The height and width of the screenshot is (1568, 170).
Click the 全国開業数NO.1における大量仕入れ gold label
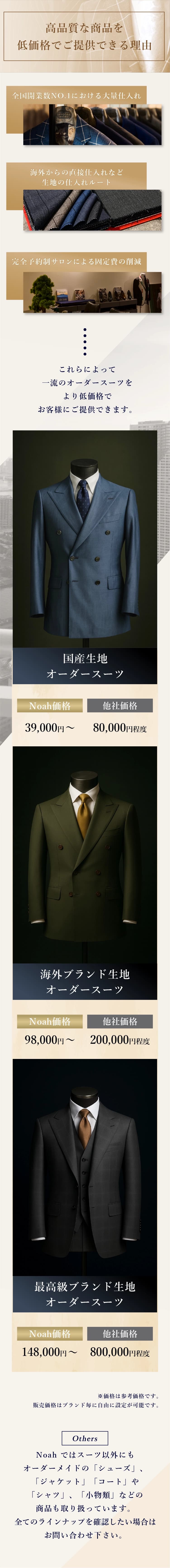(x=77, y=96)
